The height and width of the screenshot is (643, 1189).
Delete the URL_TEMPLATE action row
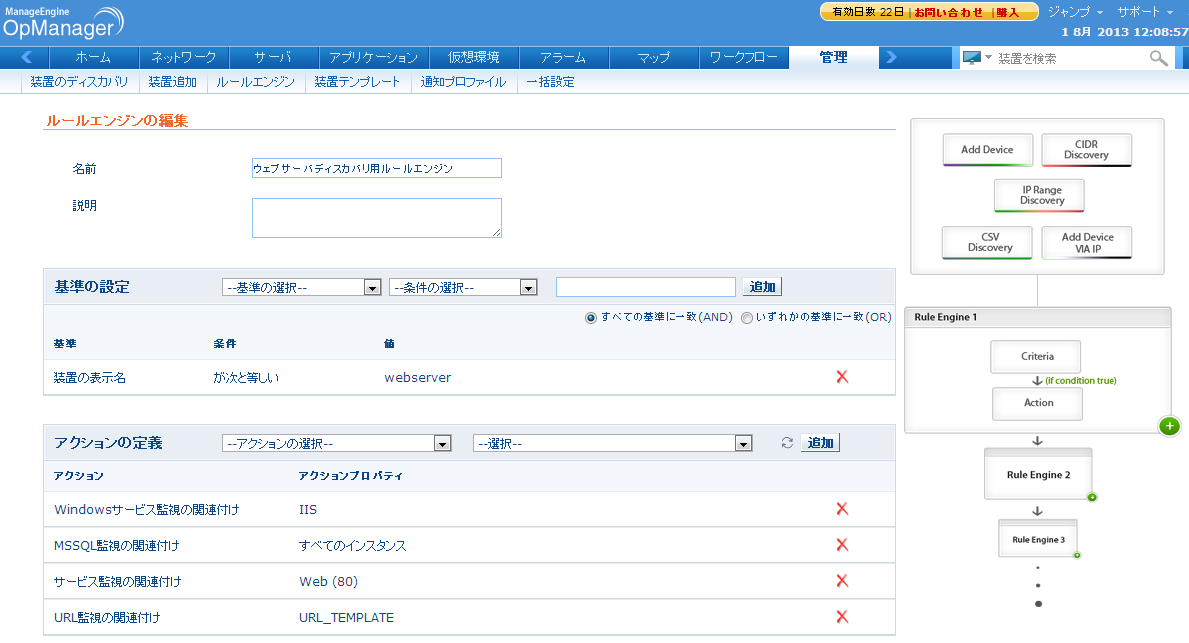click(841, 617)
